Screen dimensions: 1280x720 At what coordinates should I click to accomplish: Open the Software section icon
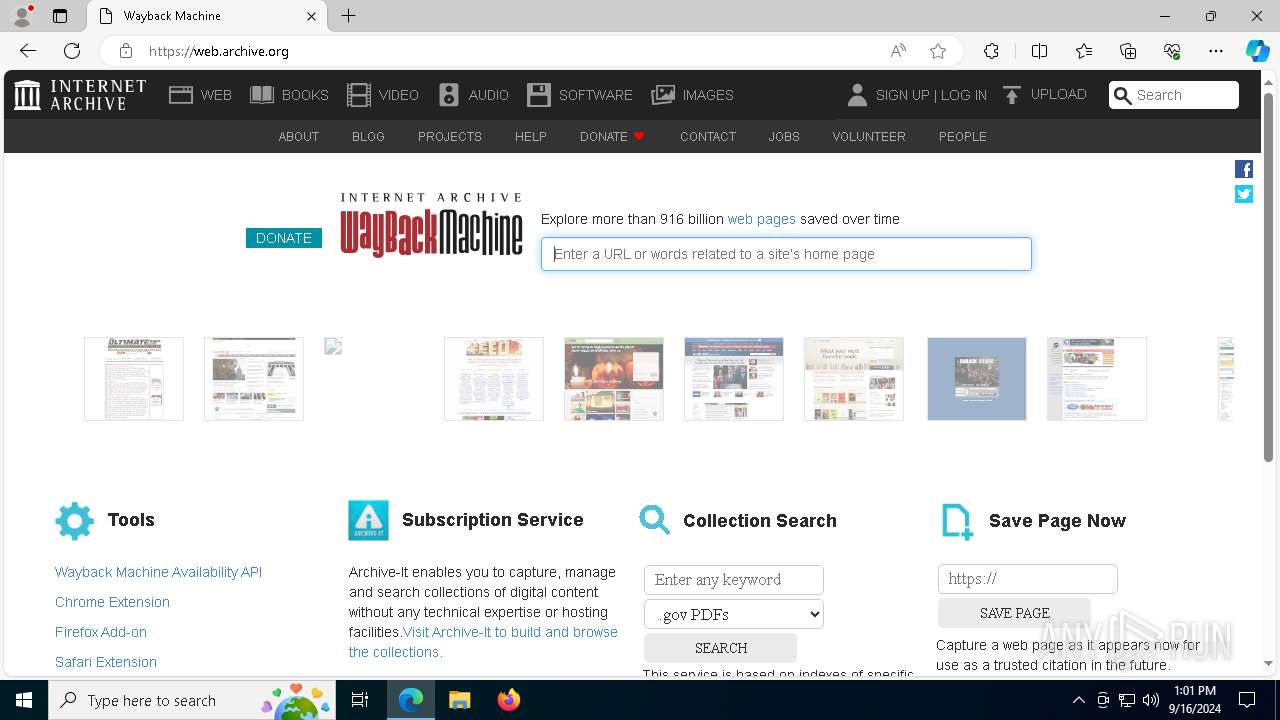point(539,95)
